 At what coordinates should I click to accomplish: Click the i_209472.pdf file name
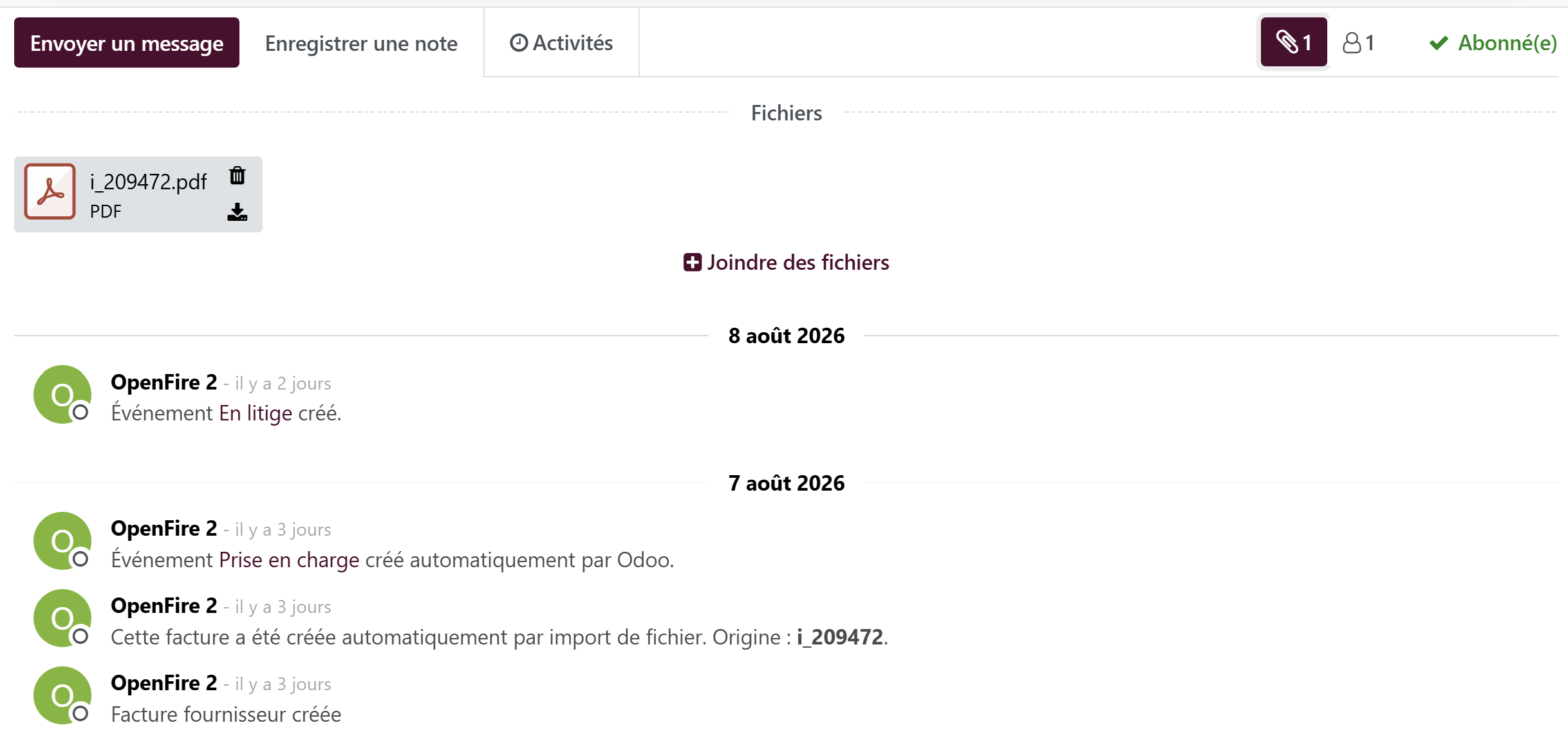148,182
